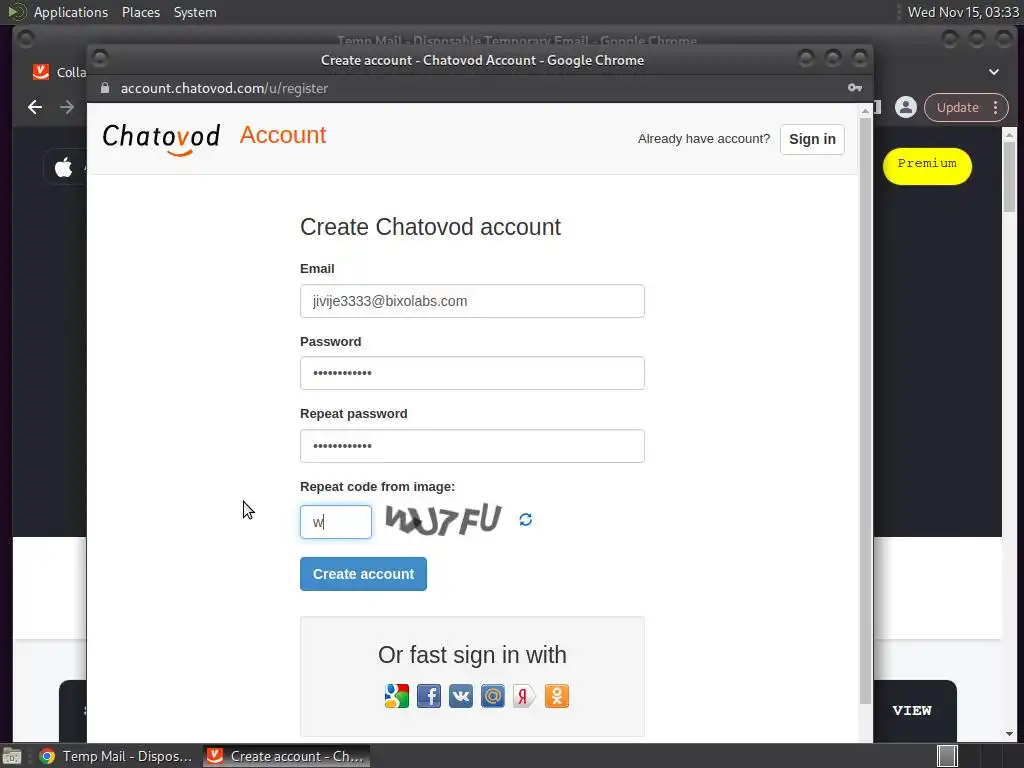Click the Temp Mail window scrollbar

pos(1009,176)
